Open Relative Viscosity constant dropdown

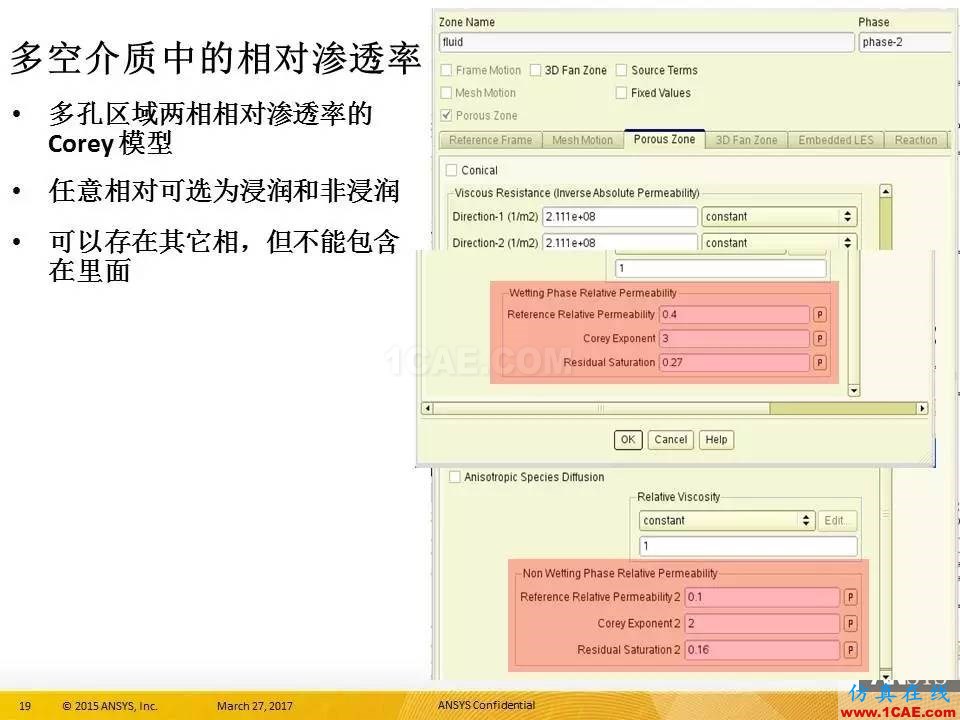coord(727,520)
